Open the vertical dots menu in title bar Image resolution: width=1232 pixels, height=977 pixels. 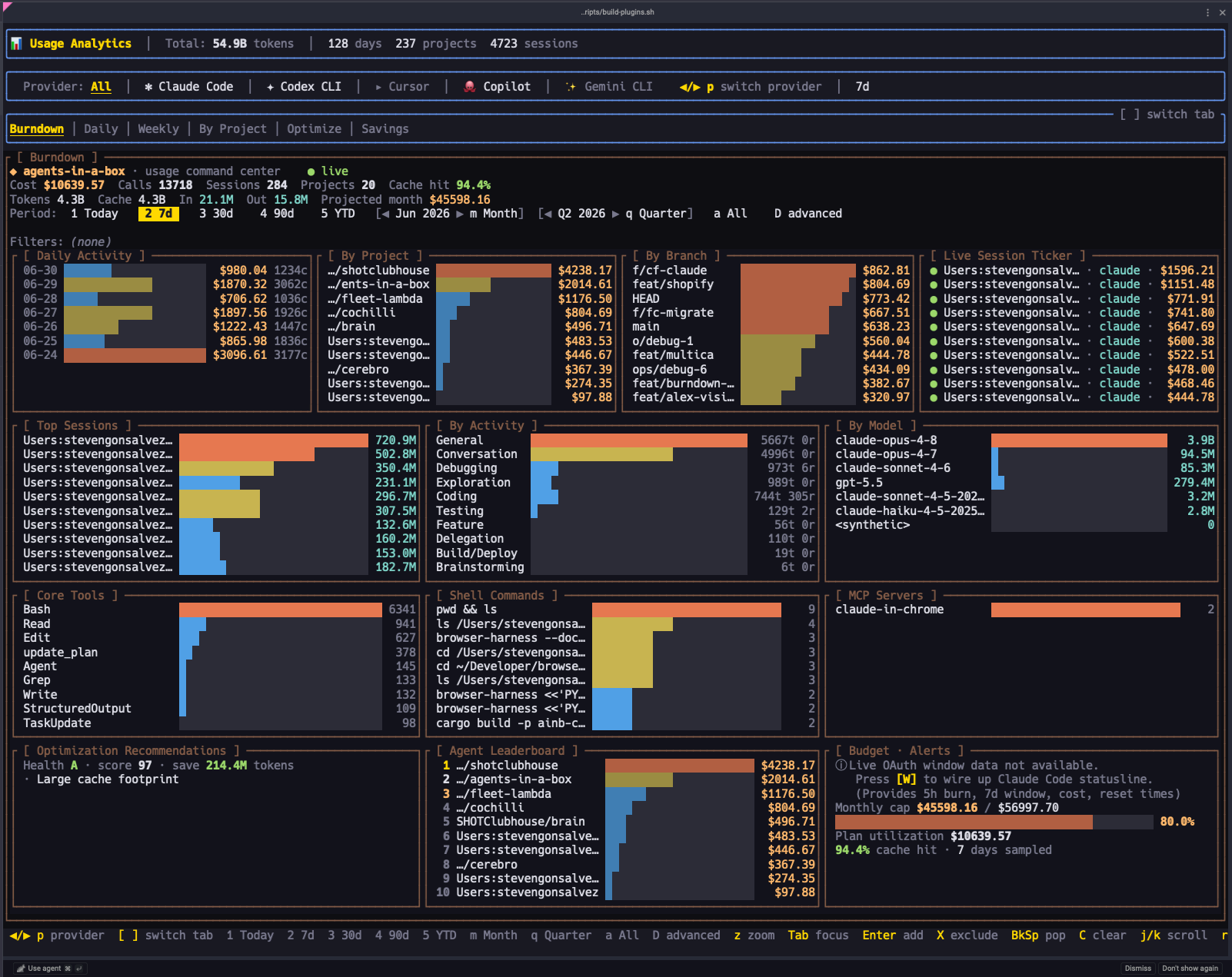[x=1207, y=12]
